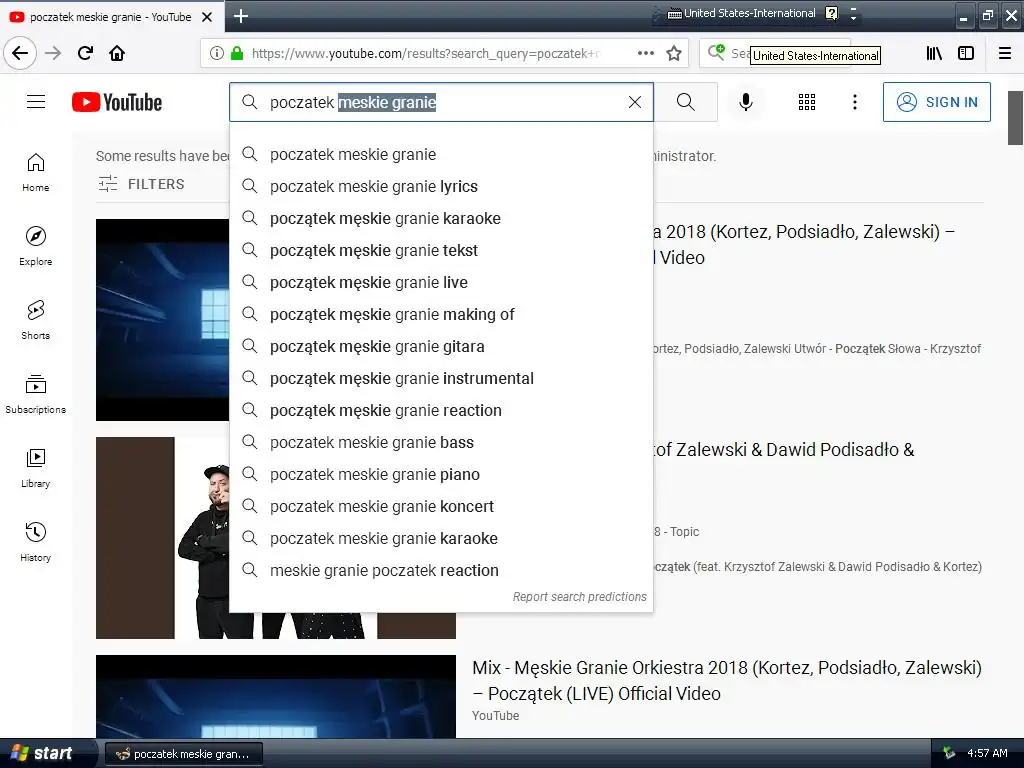1024x768 pixels.
Task: Open the Mix video thumbnail
Action: tap(276, 696)
